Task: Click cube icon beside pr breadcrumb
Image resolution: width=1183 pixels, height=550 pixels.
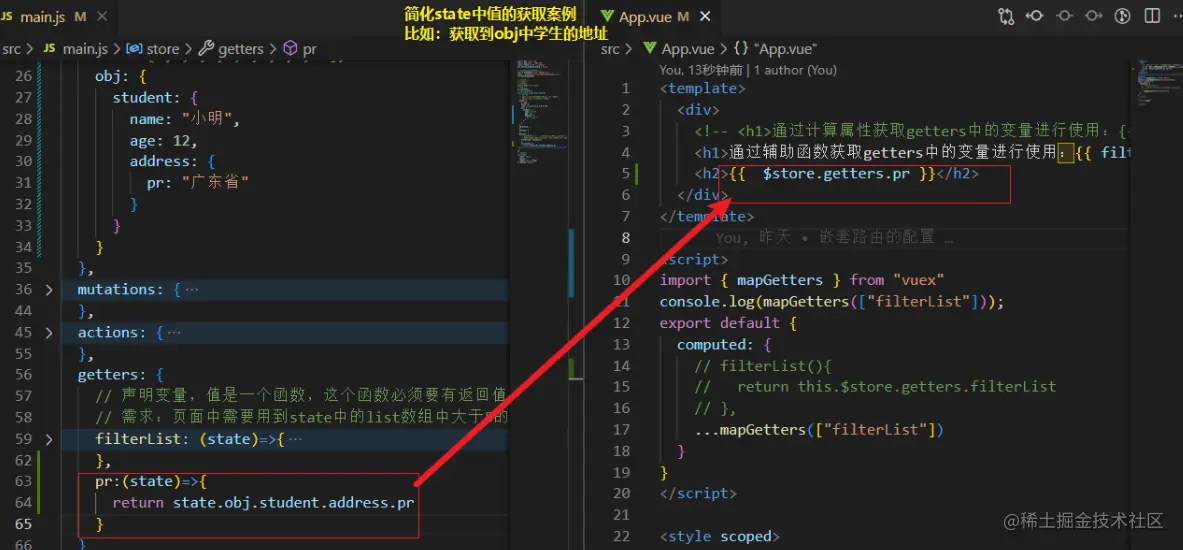Action: [x=290, y=49]
